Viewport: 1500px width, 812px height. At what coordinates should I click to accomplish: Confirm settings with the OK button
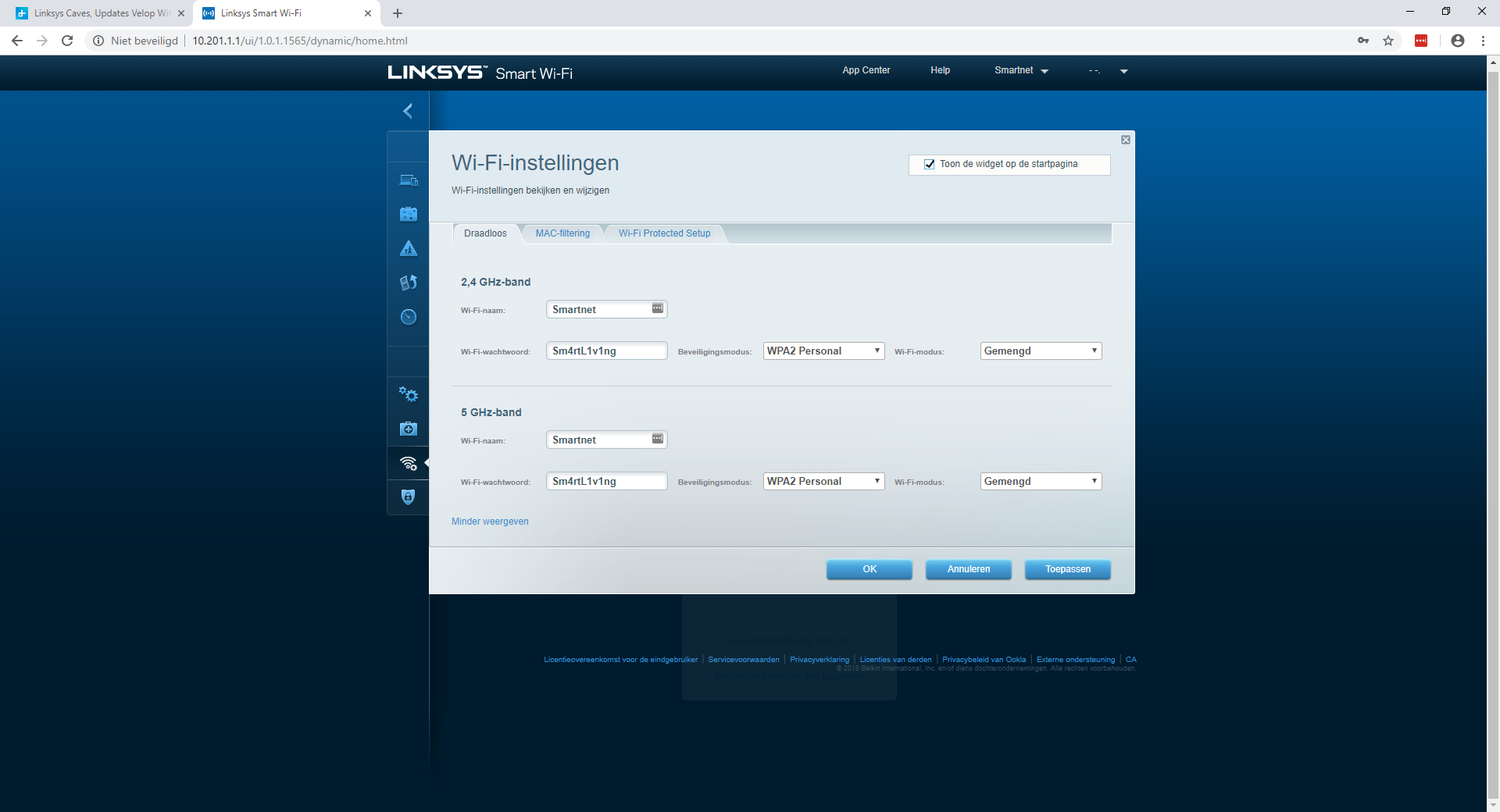click(870, 569)
